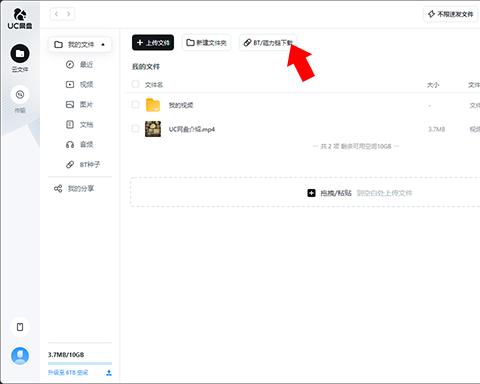Viewport: 480px width, 384px height.
Task: Click the UC网盘介绍.mp4 video thumbnail
Action: [153, 129]
